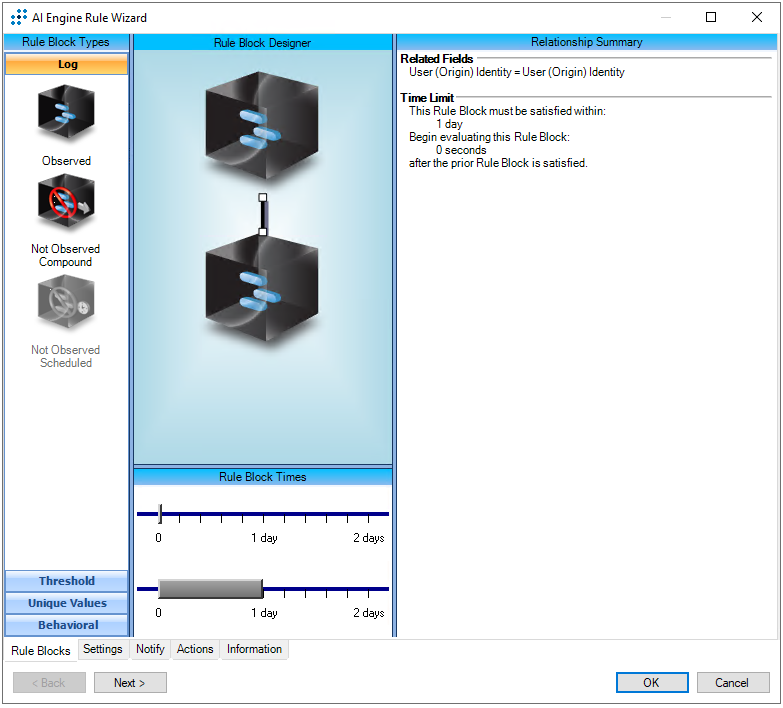Click the Cancel button
The width and height of the screenshot is (783, 708).
coord(732,683)
